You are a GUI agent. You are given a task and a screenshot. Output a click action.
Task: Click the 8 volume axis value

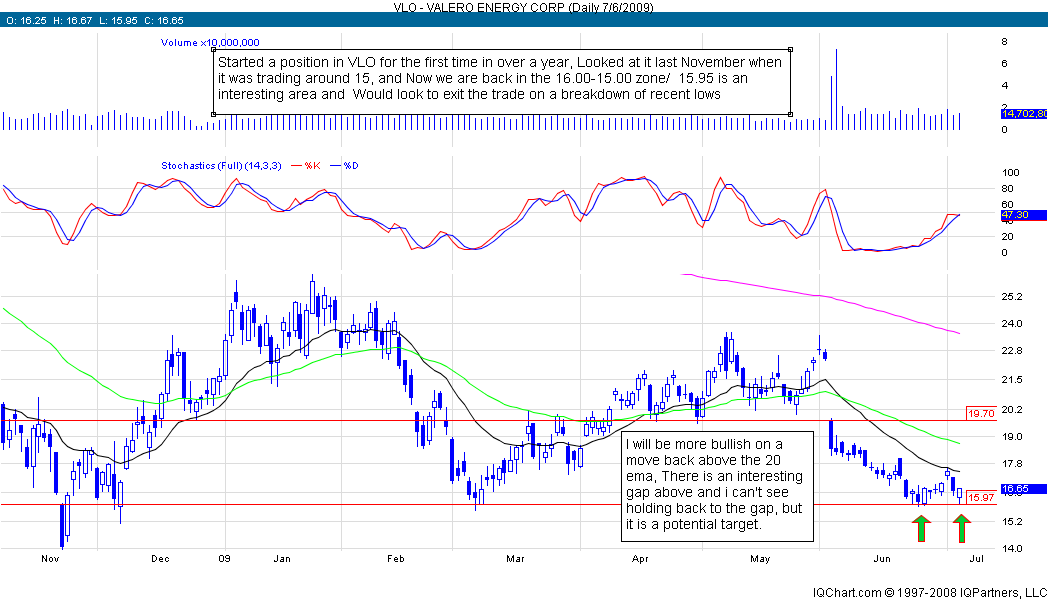[1005, 42]
